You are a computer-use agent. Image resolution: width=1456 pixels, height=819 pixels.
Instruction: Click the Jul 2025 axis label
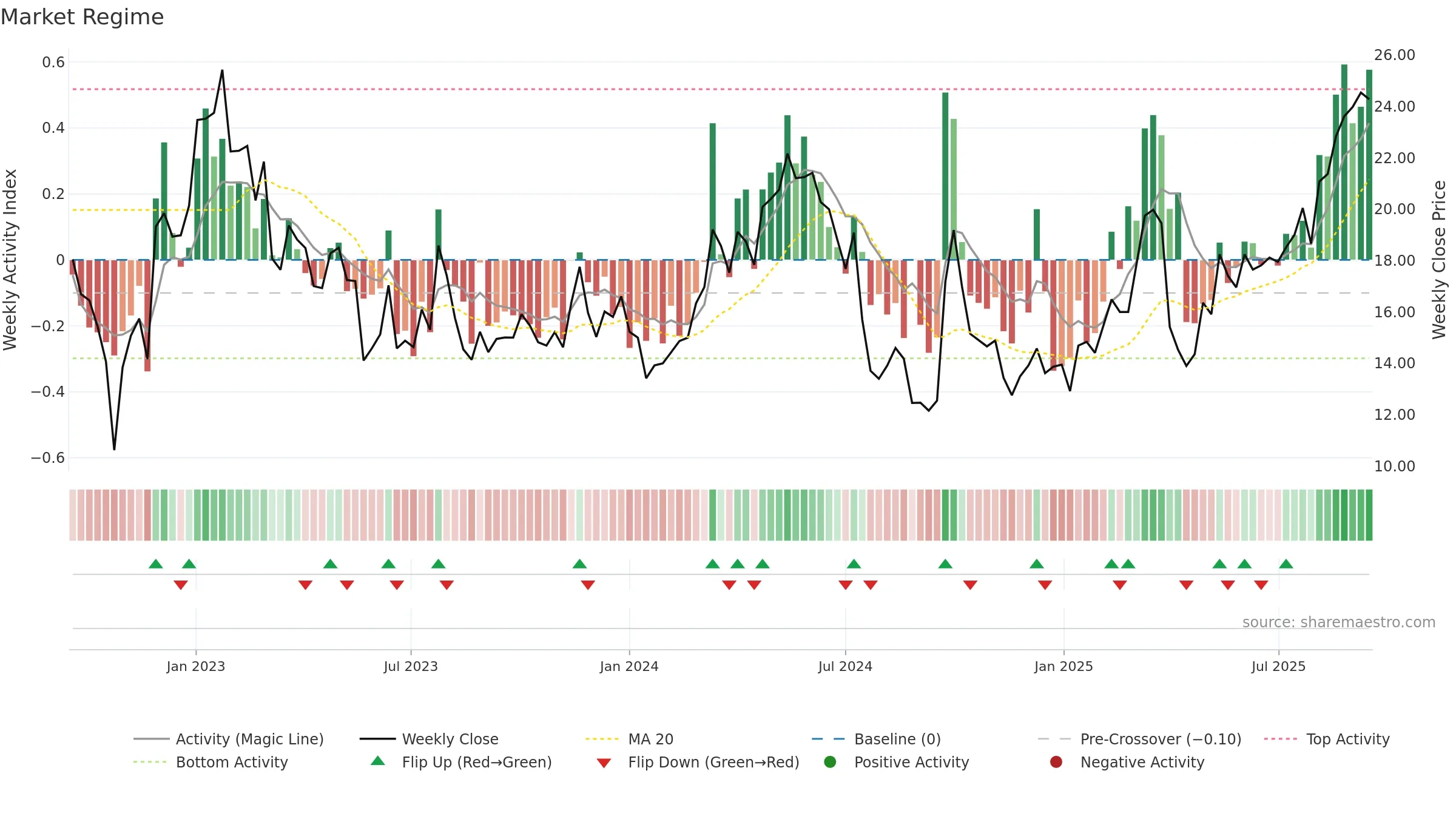click(x=1278, y=667)
